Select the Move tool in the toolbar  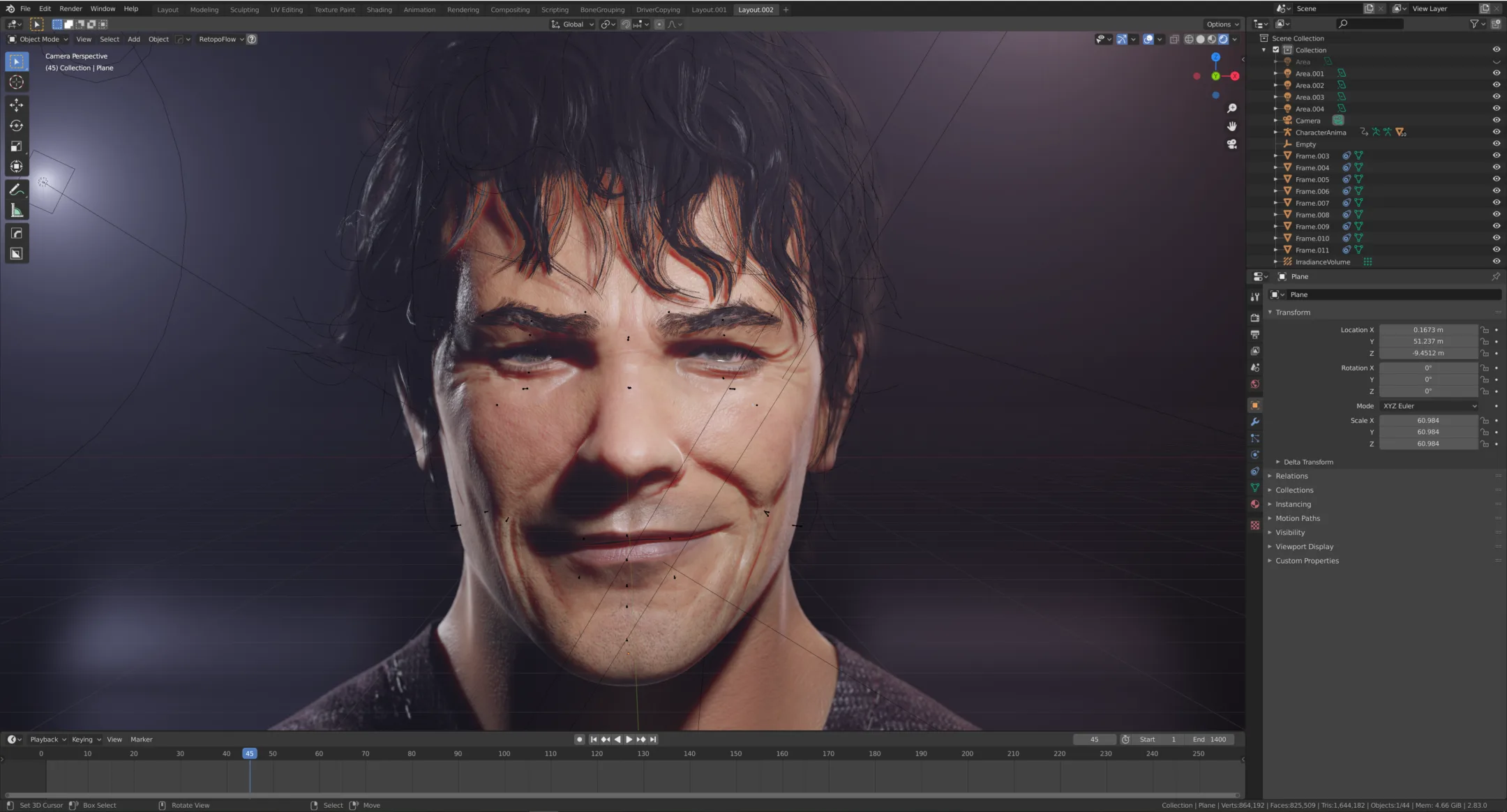point(16,104)
